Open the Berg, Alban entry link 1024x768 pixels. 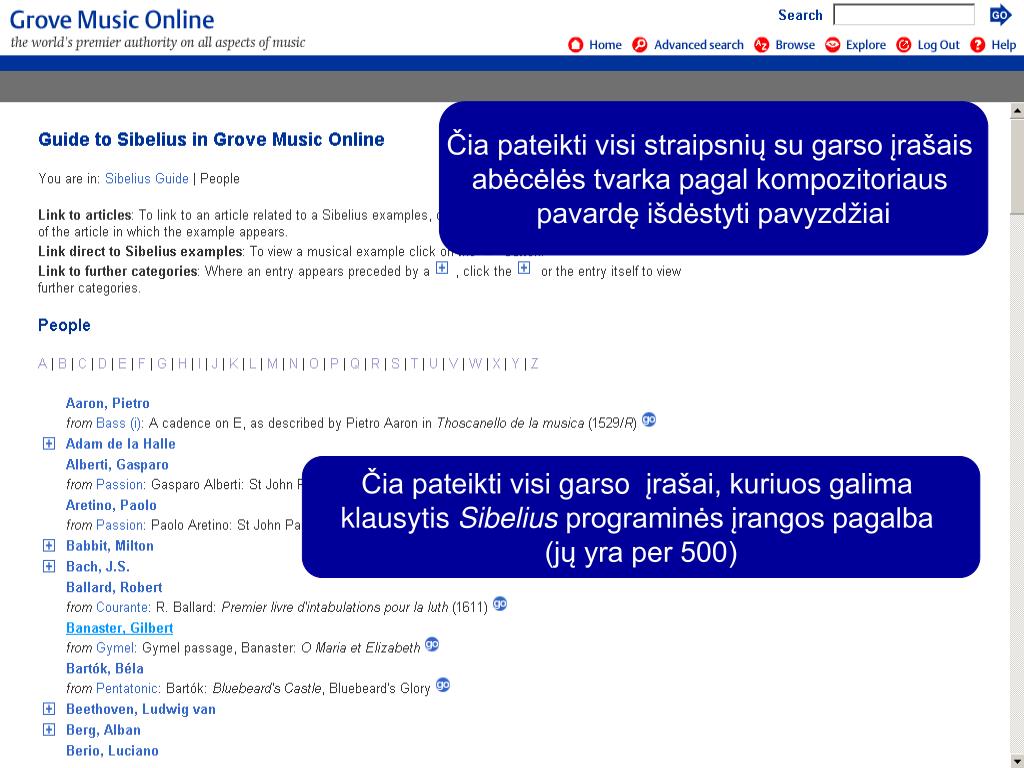[x=103, y=730]
